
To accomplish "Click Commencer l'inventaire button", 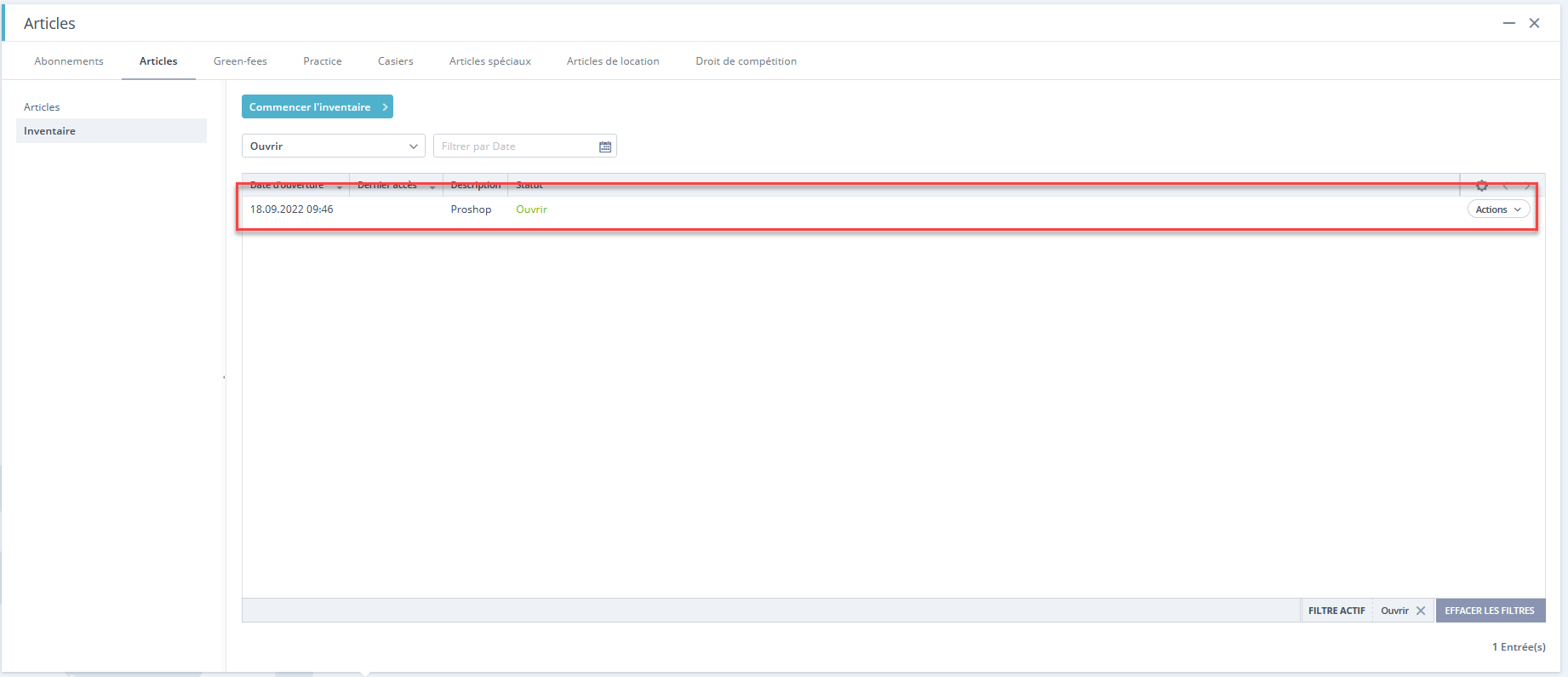I will pos(318,106).
